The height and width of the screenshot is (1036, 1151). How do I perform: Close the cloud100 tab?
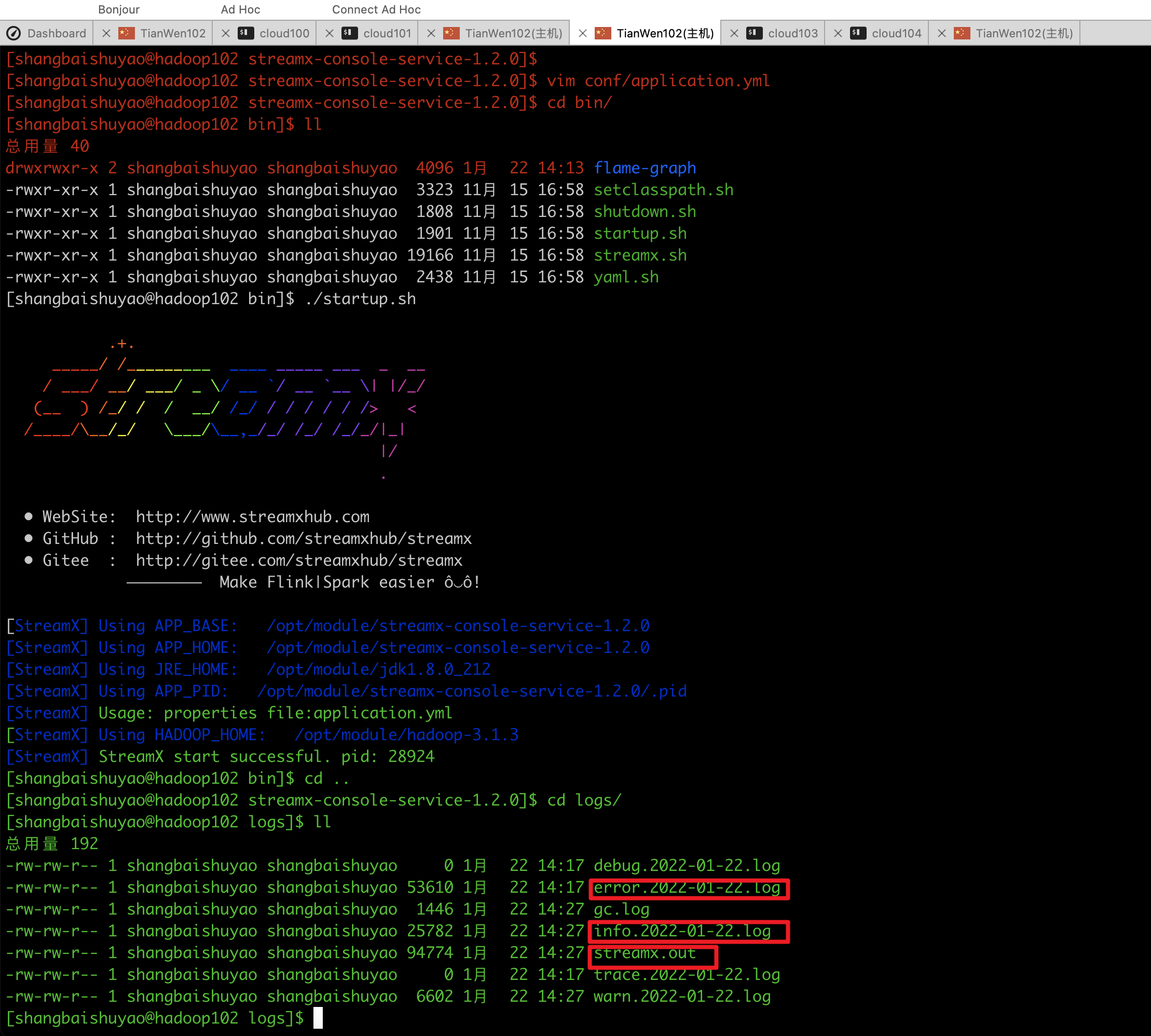[225, 33]
